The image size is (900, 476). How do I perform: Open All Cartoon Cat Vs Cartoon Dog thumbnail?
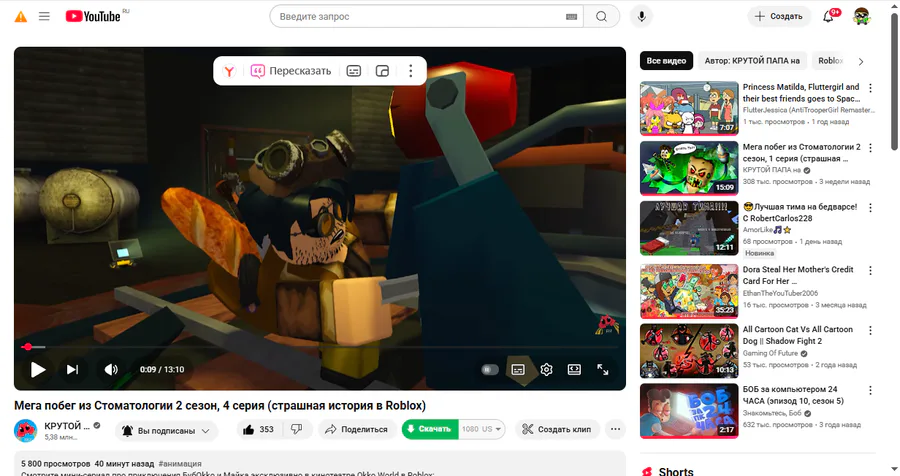pyautogui.click(x=689, y=351)
